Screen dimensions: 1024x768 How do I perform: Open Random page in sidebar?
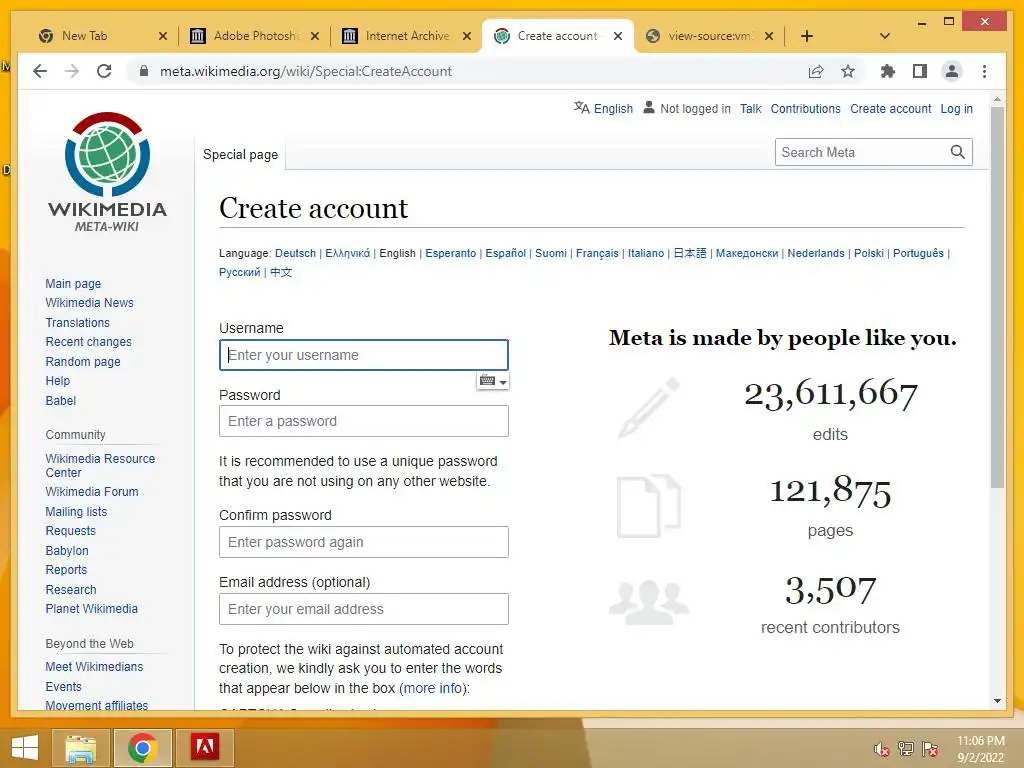coord(83,361)
